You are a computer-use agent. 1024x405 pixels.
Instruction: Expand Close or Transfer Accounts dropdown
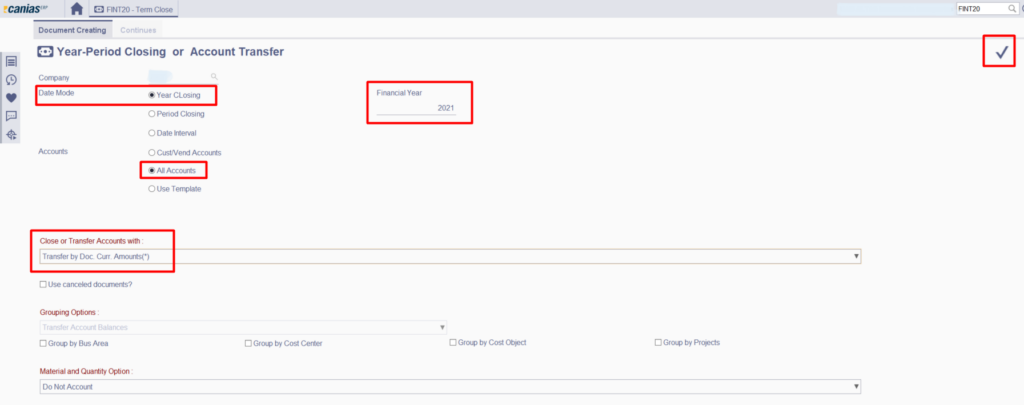[x=856, y=257]
